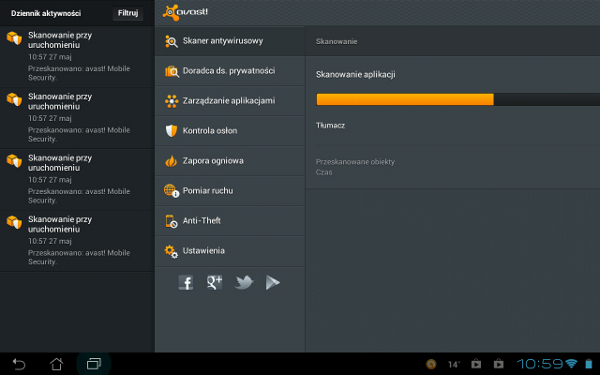Tap the Android back button
600x375 pixels.
pos(19,364)
